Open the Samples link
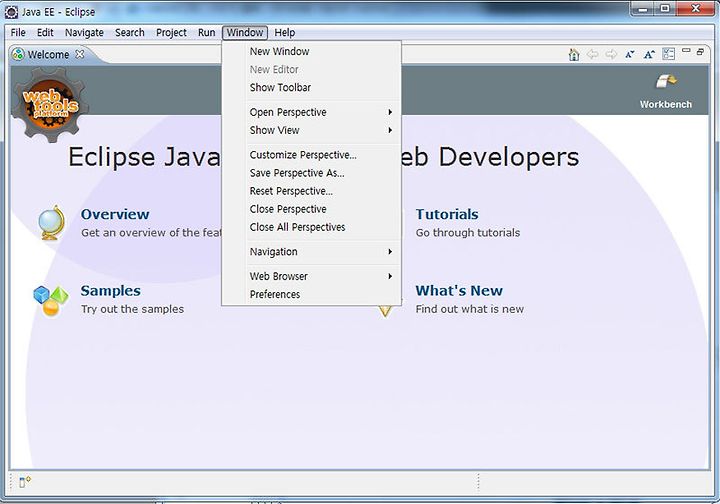 point(111,291)
